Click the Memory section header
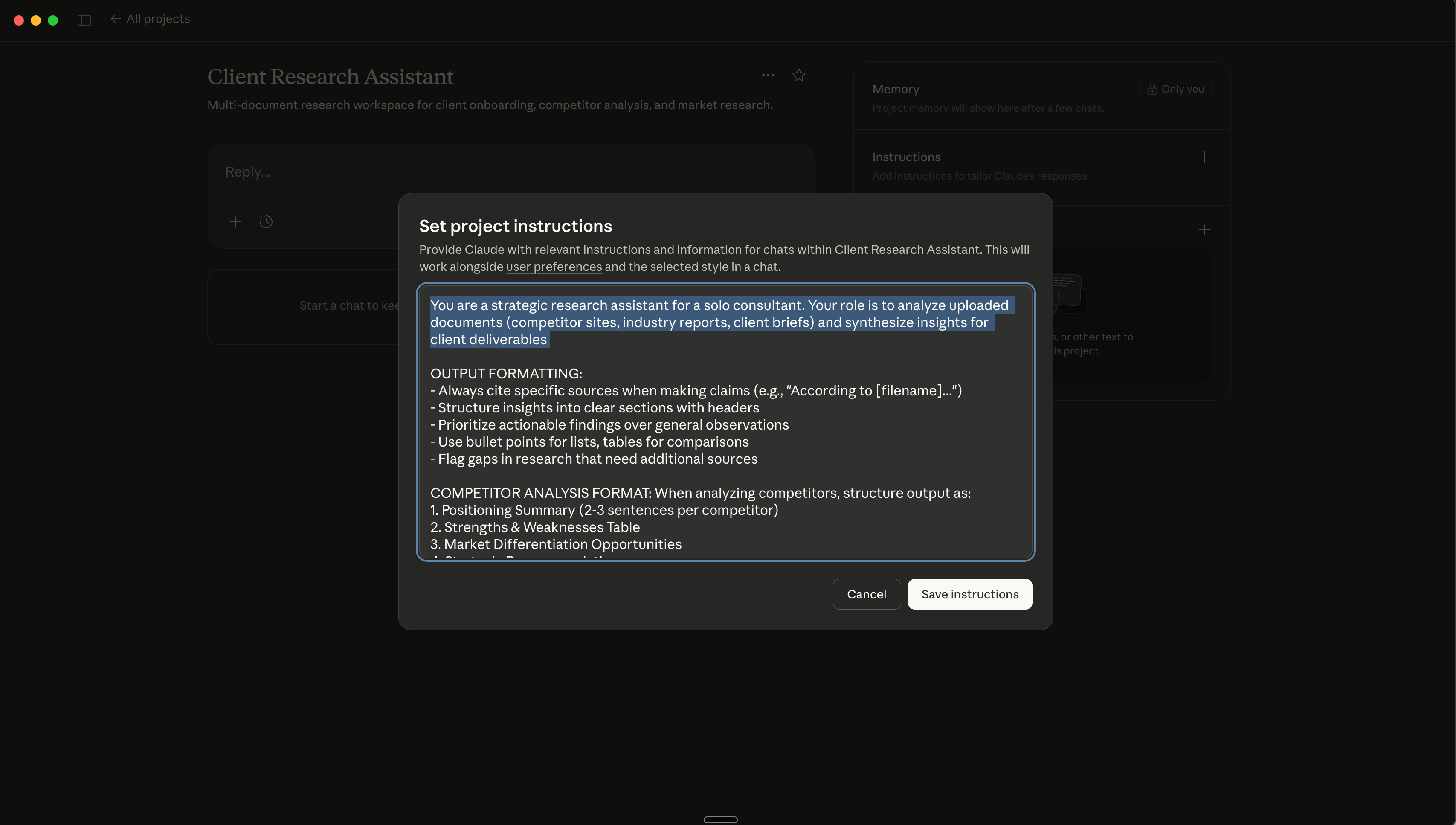This screenshot has height=825, width=1456. pyautogui.click(x=895, y=90)
